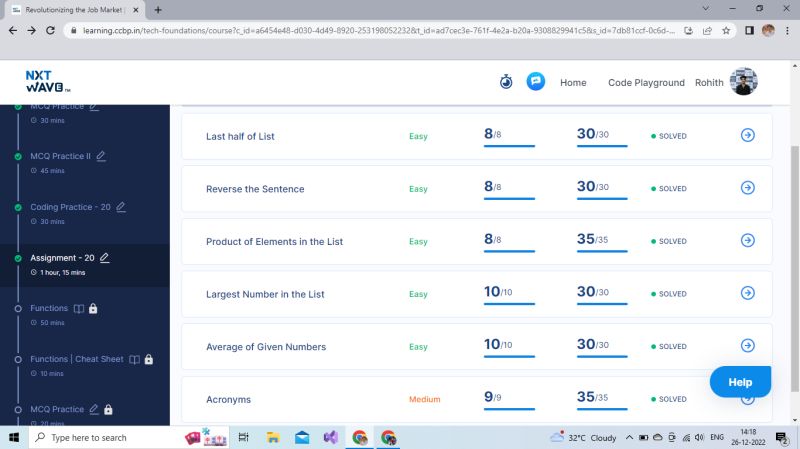This screenshot has height=449, width=800.
Task: Open arrow for Average of Given Numbers
Action: pyautogui.click(x=747, y=346)
